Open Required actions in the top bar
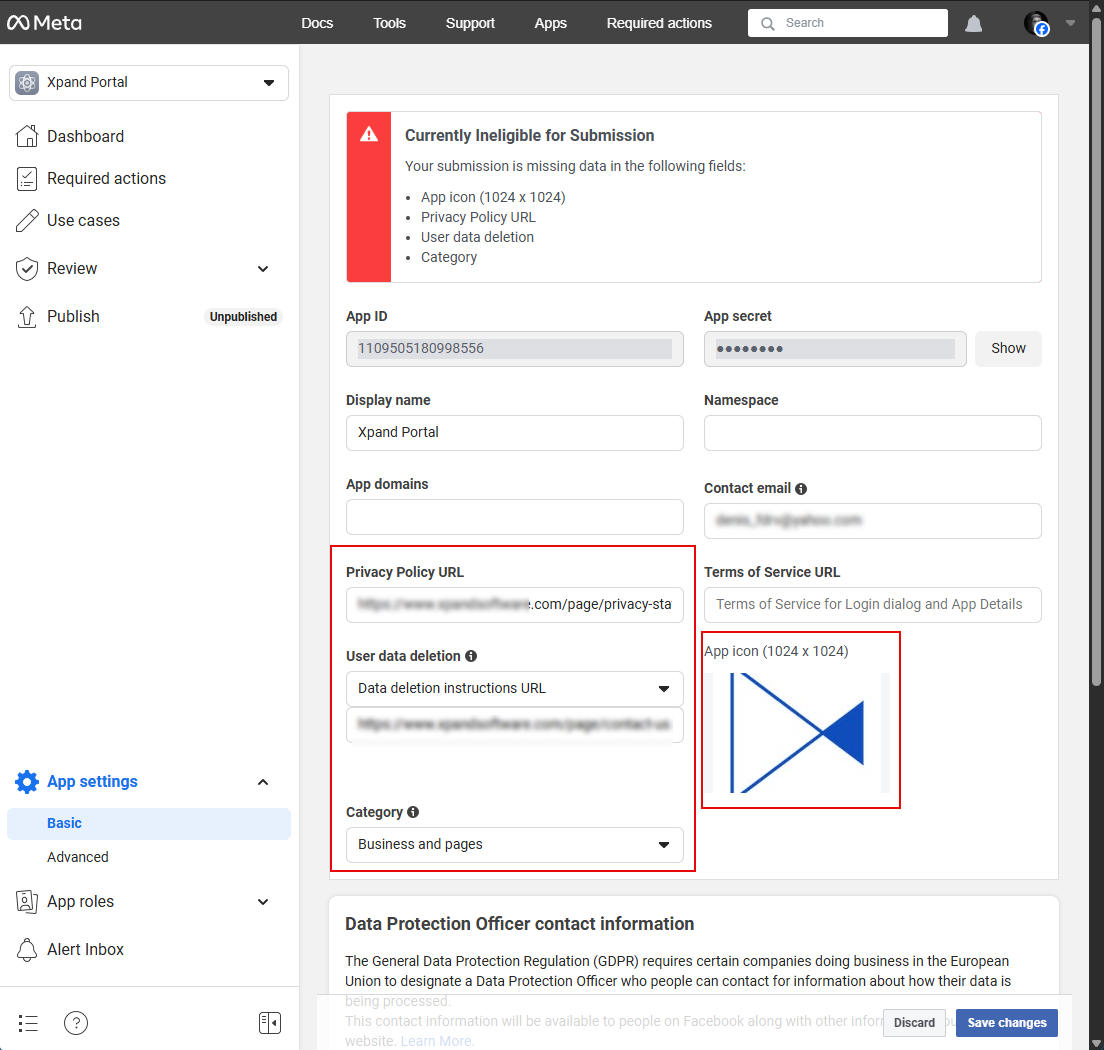 659,23
